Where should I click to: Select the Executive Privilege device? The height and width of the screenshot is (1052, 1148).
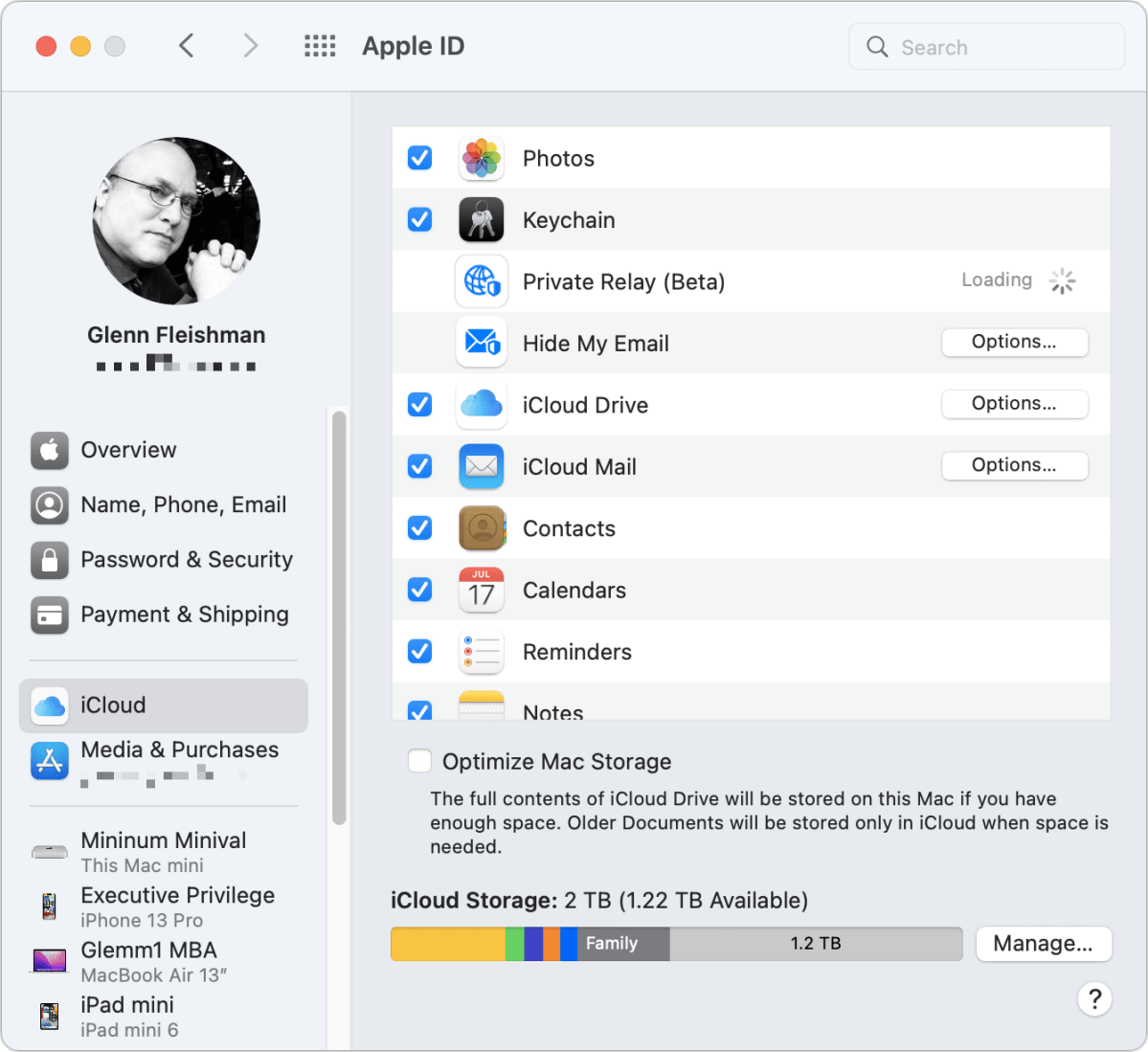(x=164, y=907)
